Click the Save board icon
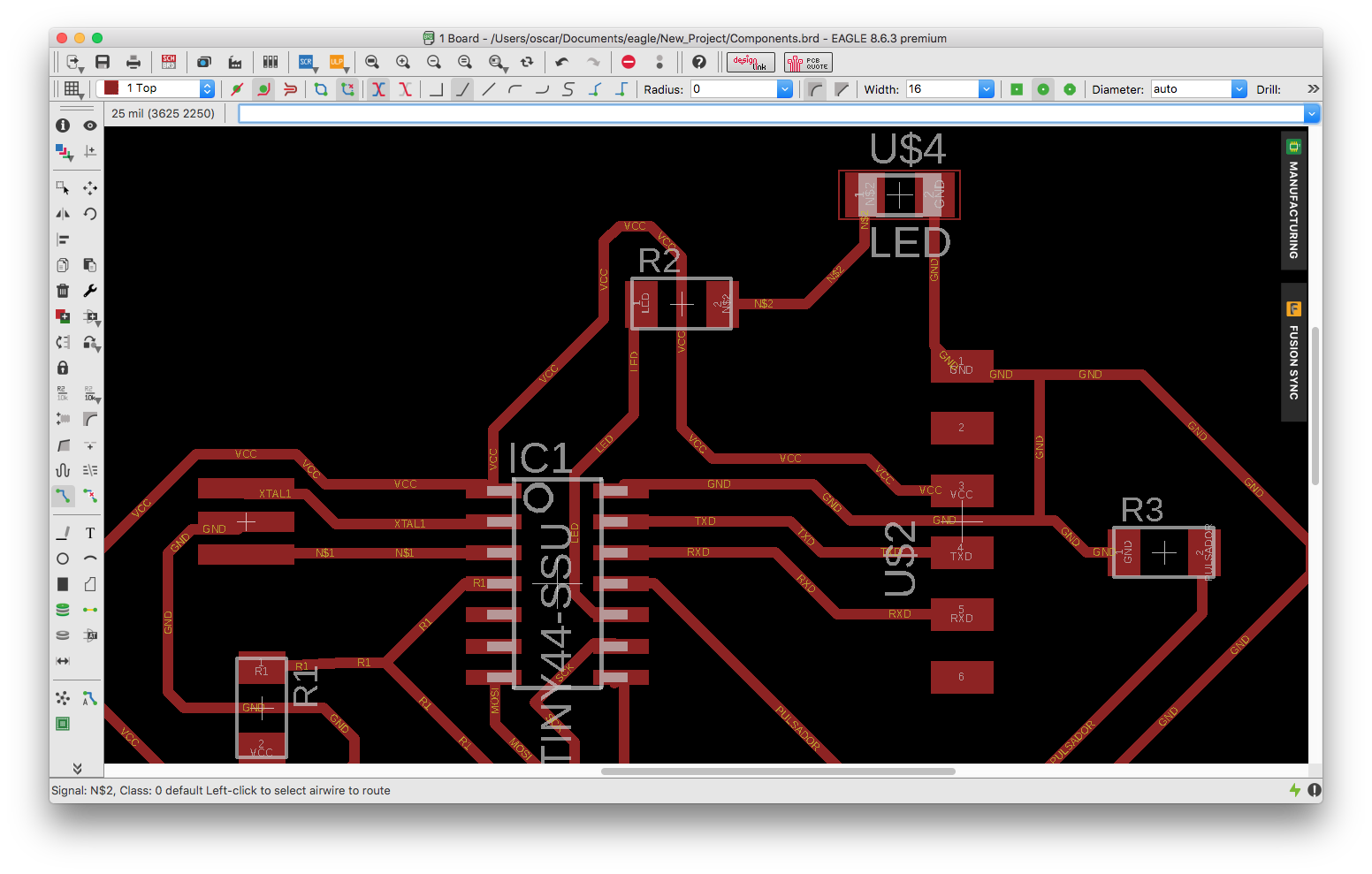This screenshot has width=1372, height=874. [103, 62]
